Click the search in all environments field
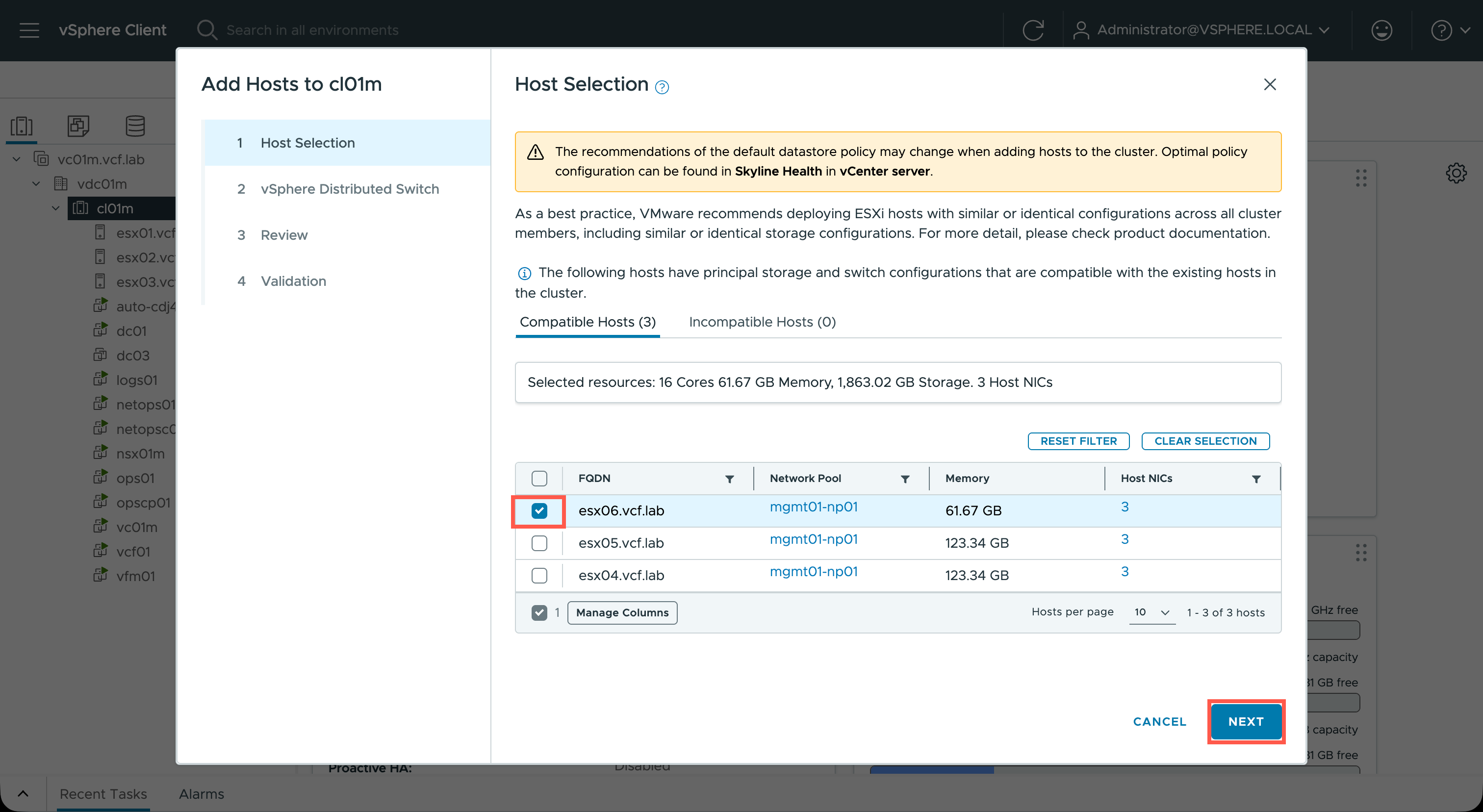The width and height of the screenshot is (1483, 812). [312, 30]
